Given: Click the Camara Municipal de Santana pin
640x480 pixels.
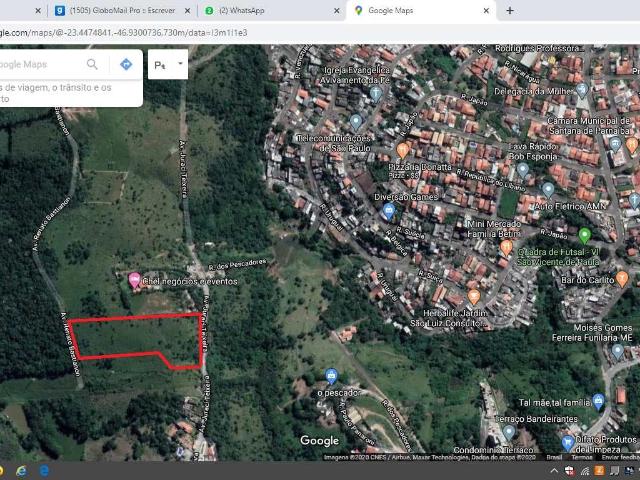Looking at the screenshot, I should tap(615, 144).
